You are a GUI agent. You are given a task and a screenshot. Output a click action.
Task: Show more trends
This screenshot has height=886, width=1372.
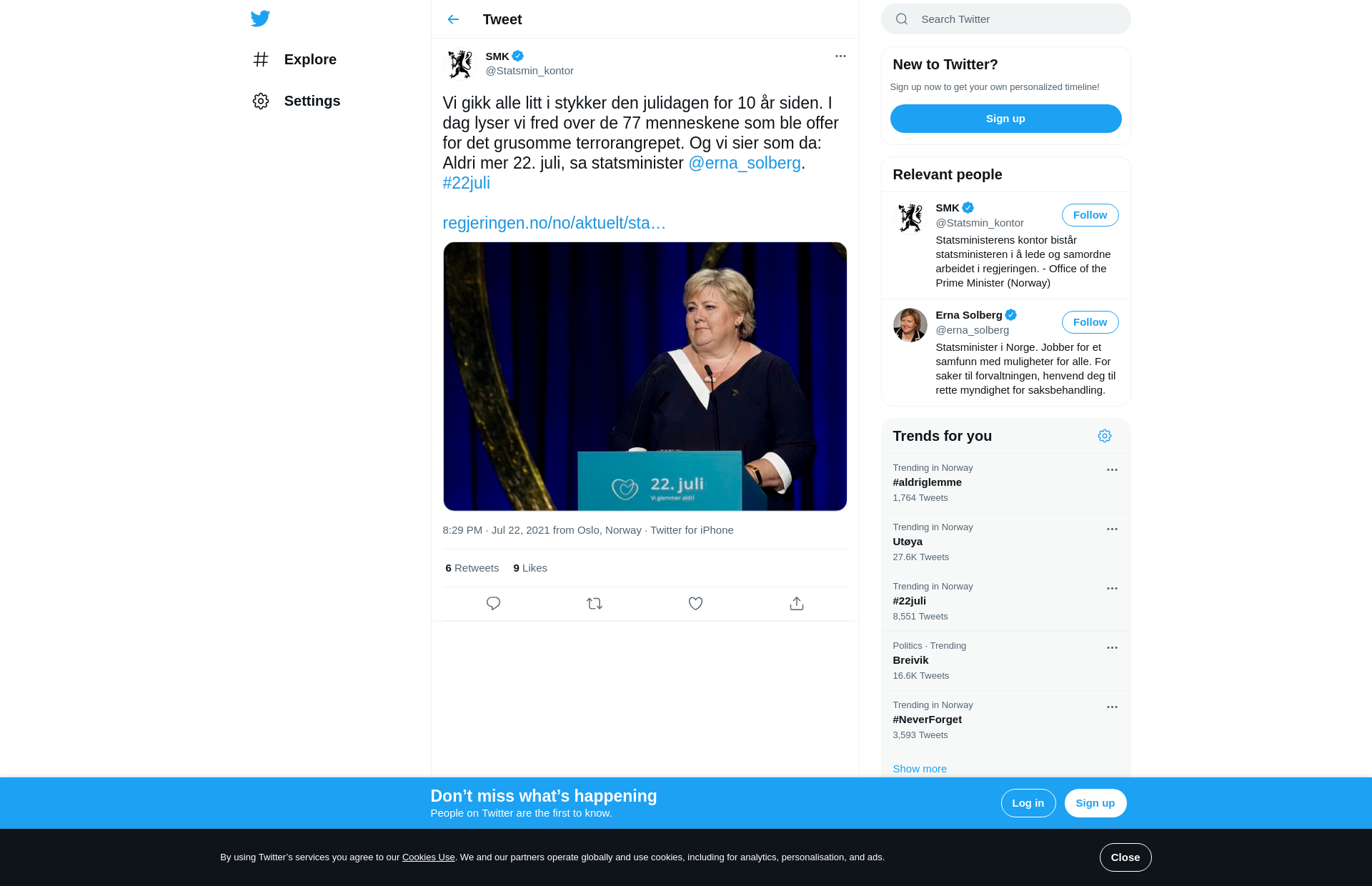coord(919,769)
